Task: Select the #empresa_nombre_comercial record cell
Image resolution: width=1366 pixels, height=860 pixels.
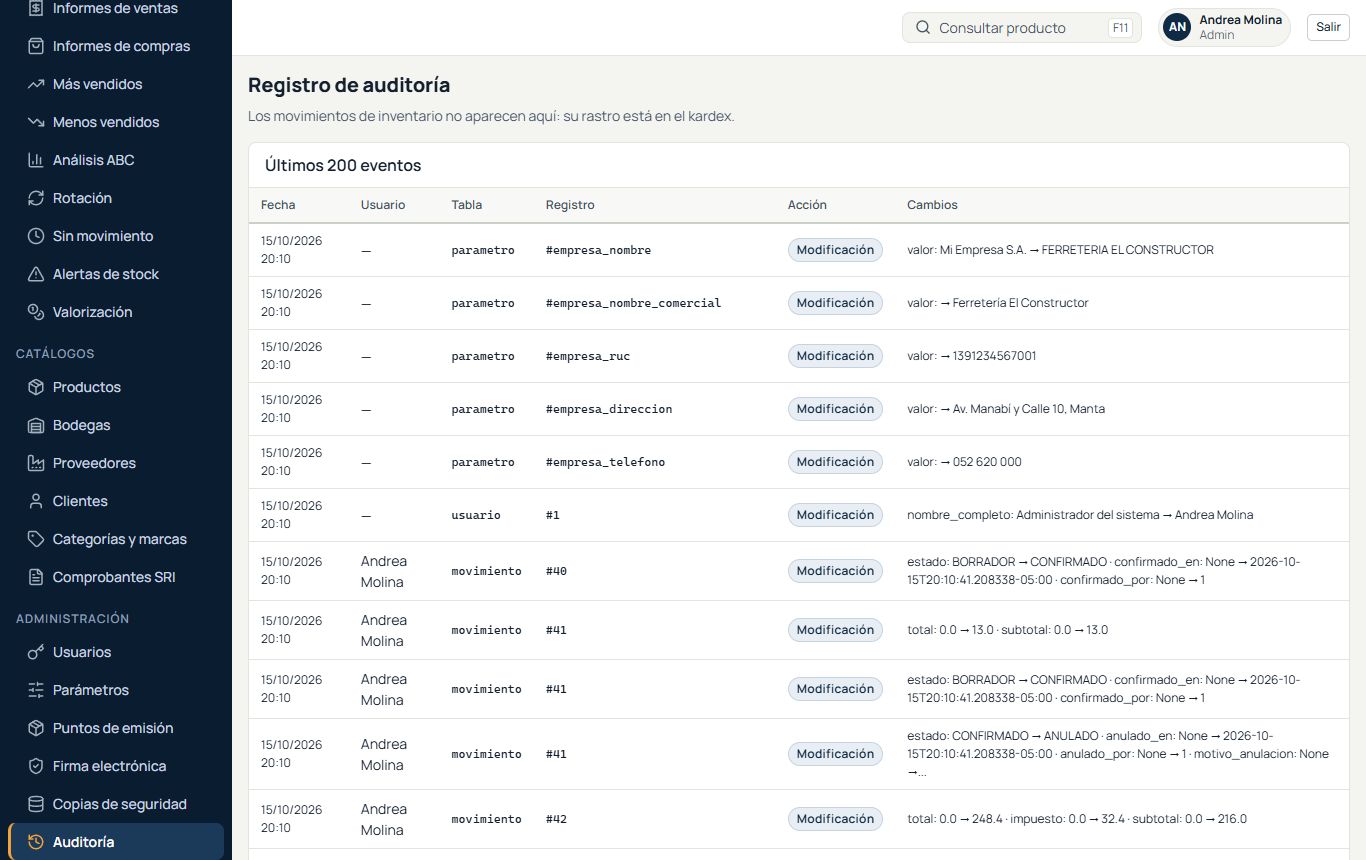Action: point(633,303)
